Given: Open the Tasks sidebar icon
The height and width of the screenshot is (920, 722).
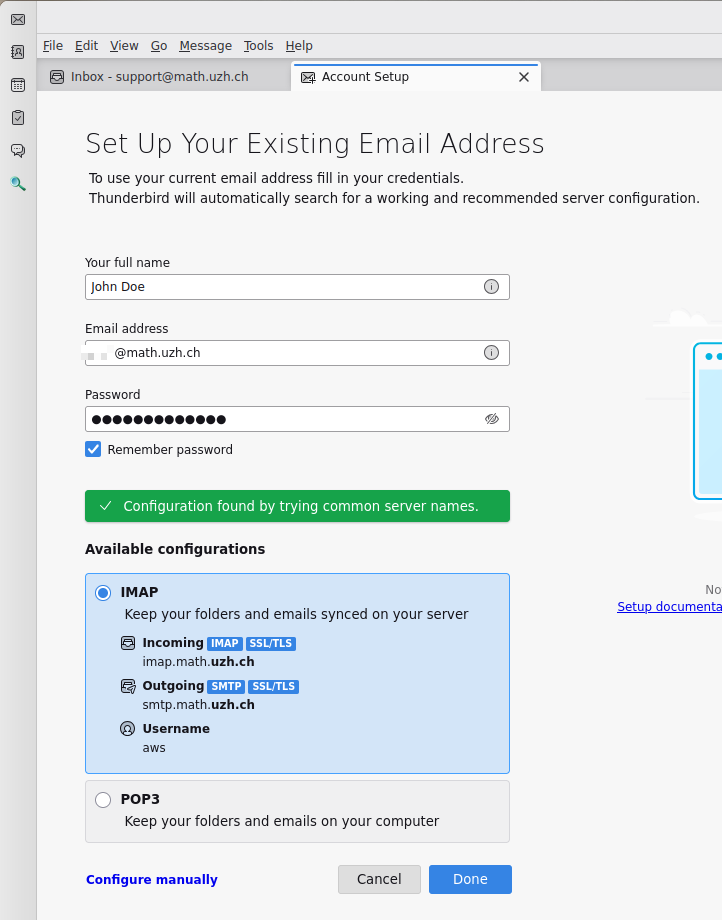Looking at the screenshot, I should [x=18, y=117].
